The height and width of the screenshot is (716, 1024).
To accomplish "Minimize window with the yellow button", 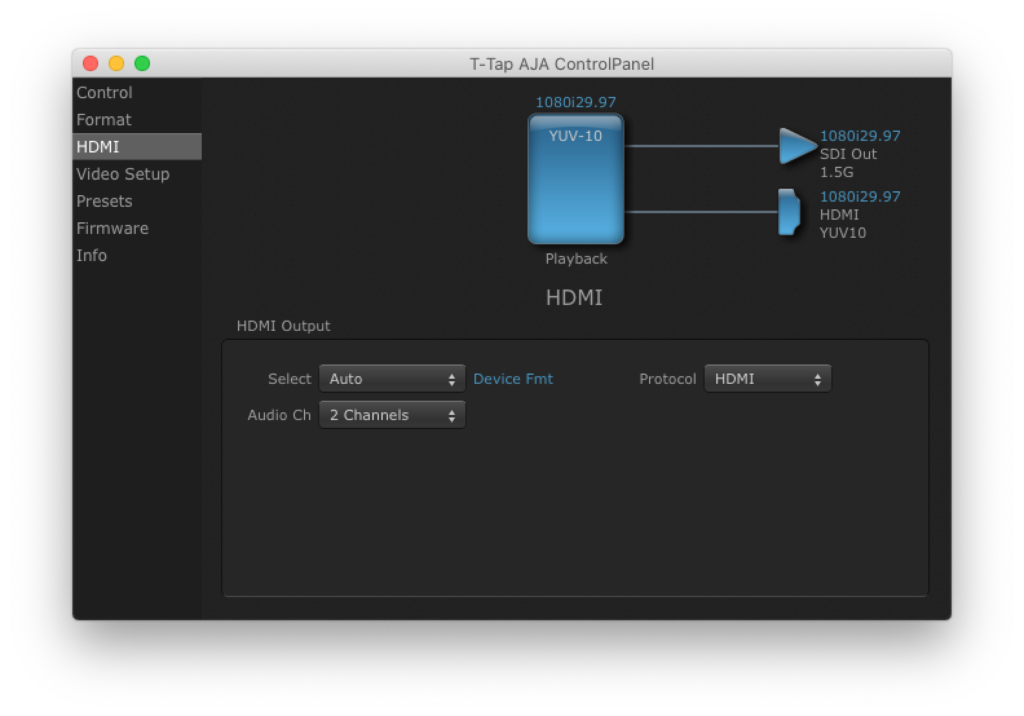I will click(x=116, y=63).
